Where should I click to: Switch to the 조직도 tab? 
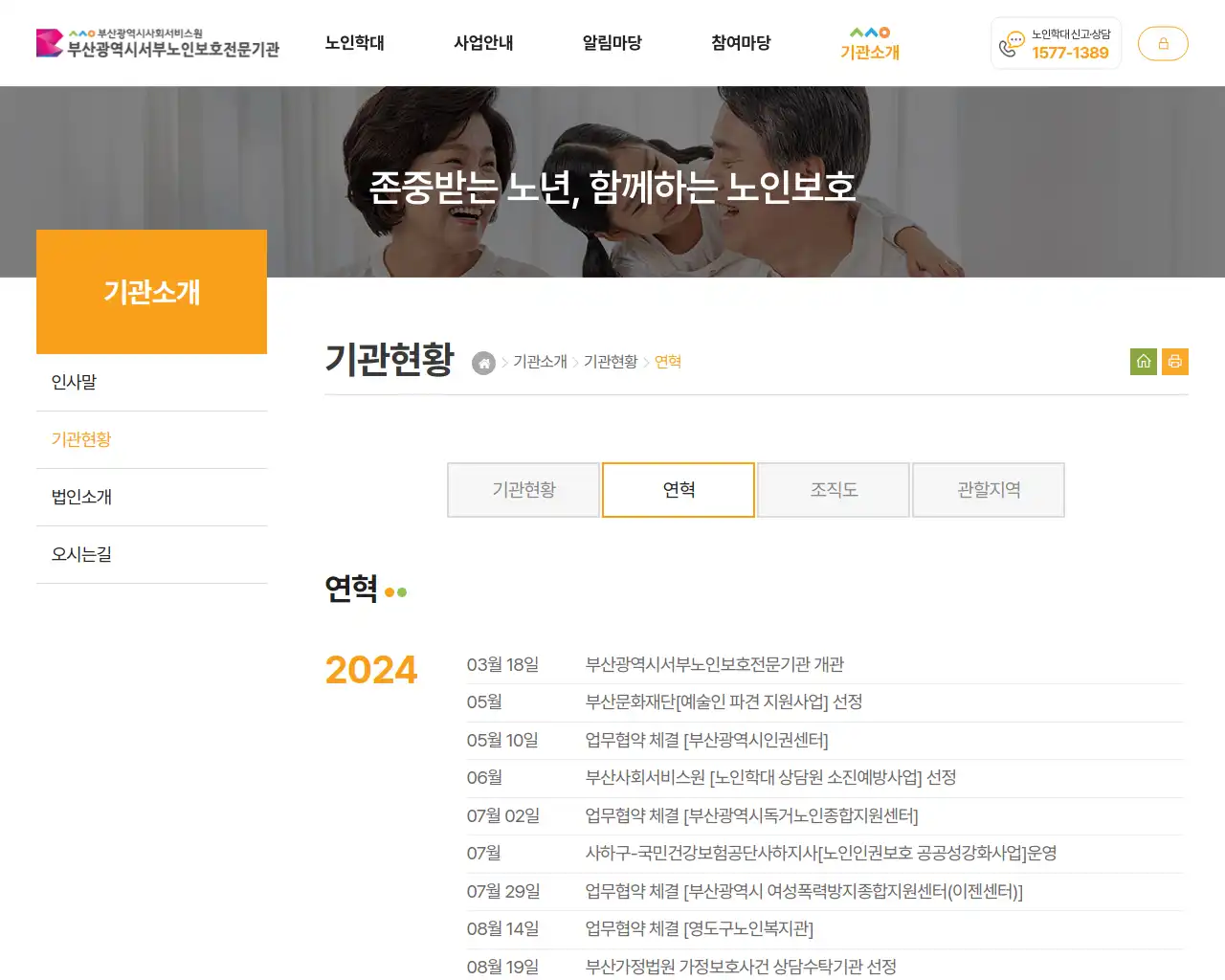point(833,490)
